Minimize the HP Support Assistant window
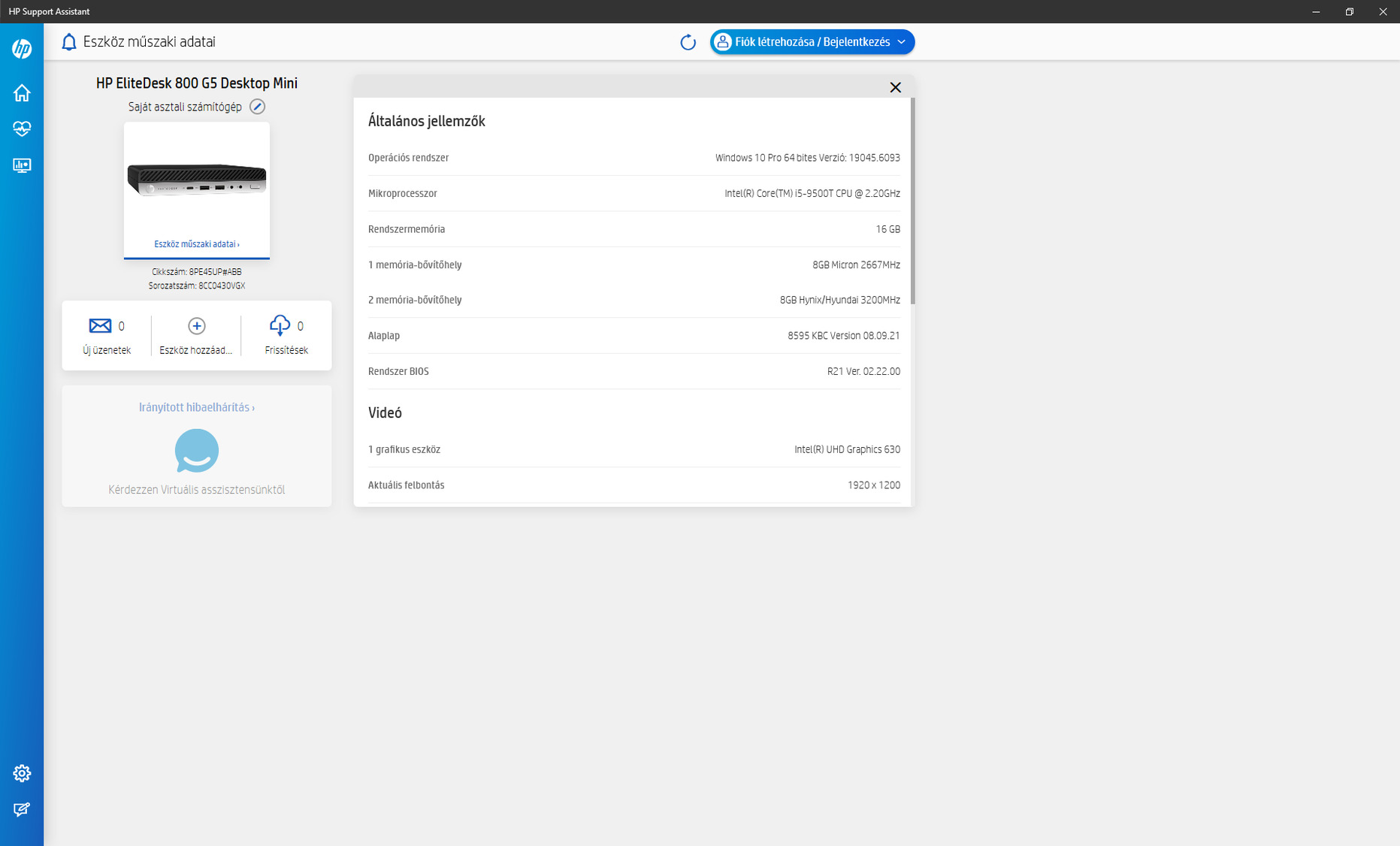 point(1316,11)
